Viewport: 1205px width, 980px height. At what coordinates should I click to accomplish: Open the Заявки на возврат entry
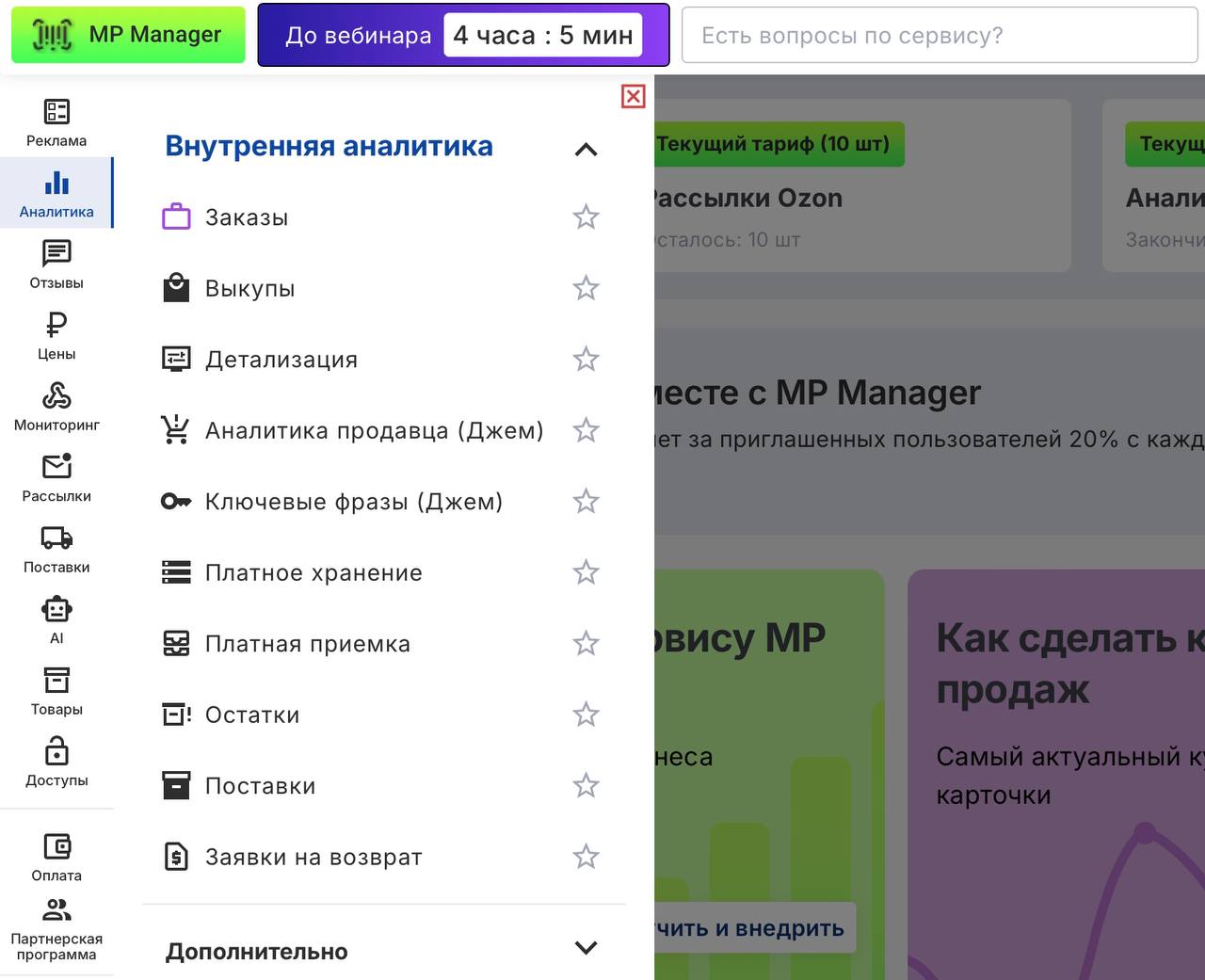tap(313, 857)
